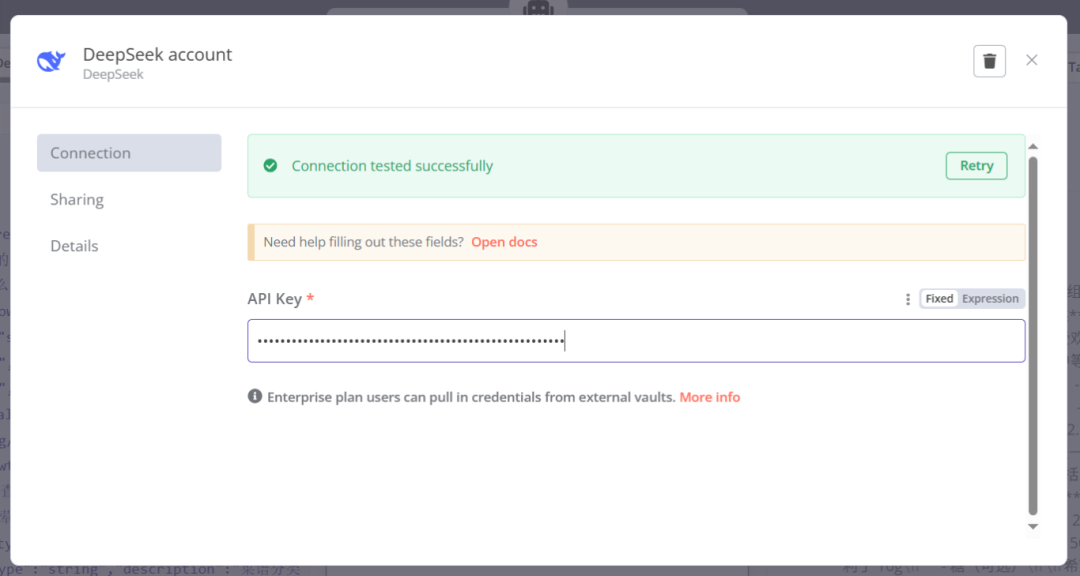
Task: Delete credential with the trash icon
Action: [989, 61]
